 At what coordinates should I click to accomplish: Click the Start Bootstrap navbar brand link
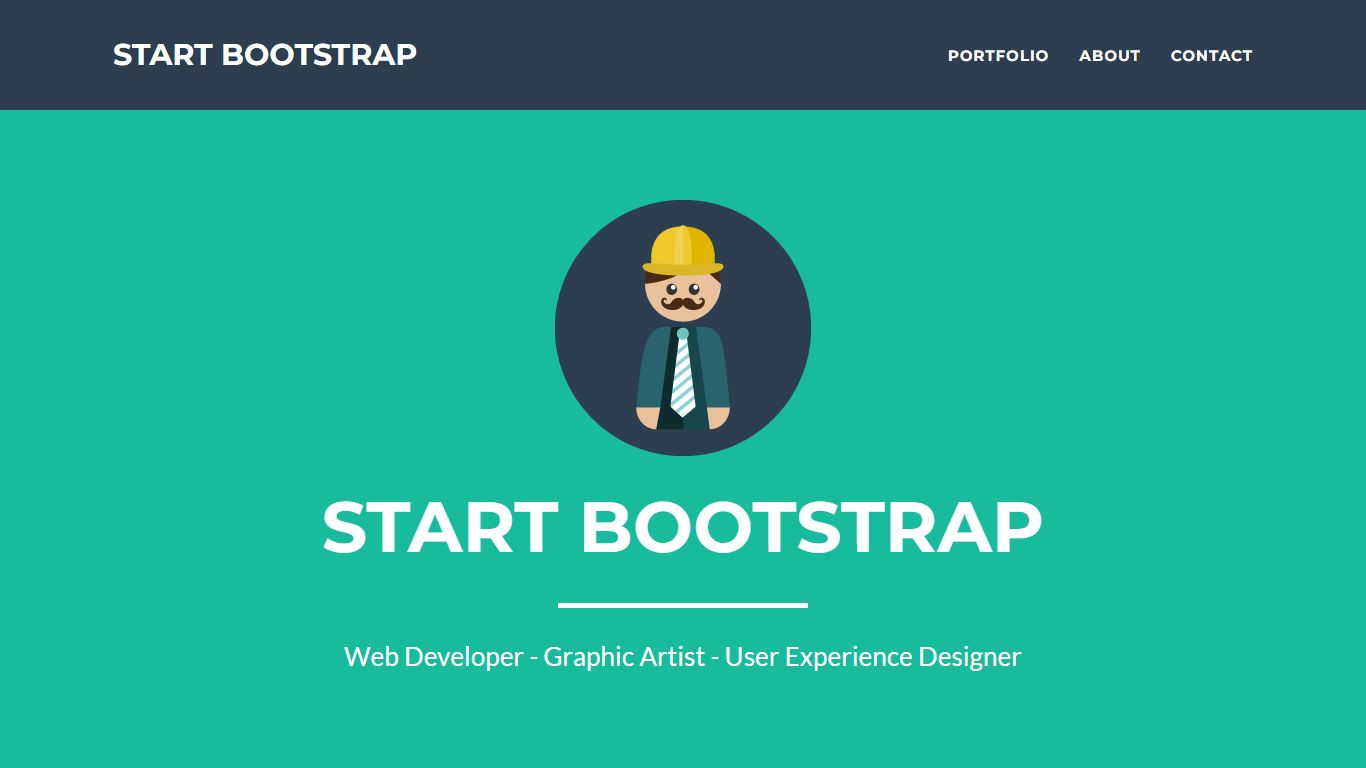tap(264, 55)
